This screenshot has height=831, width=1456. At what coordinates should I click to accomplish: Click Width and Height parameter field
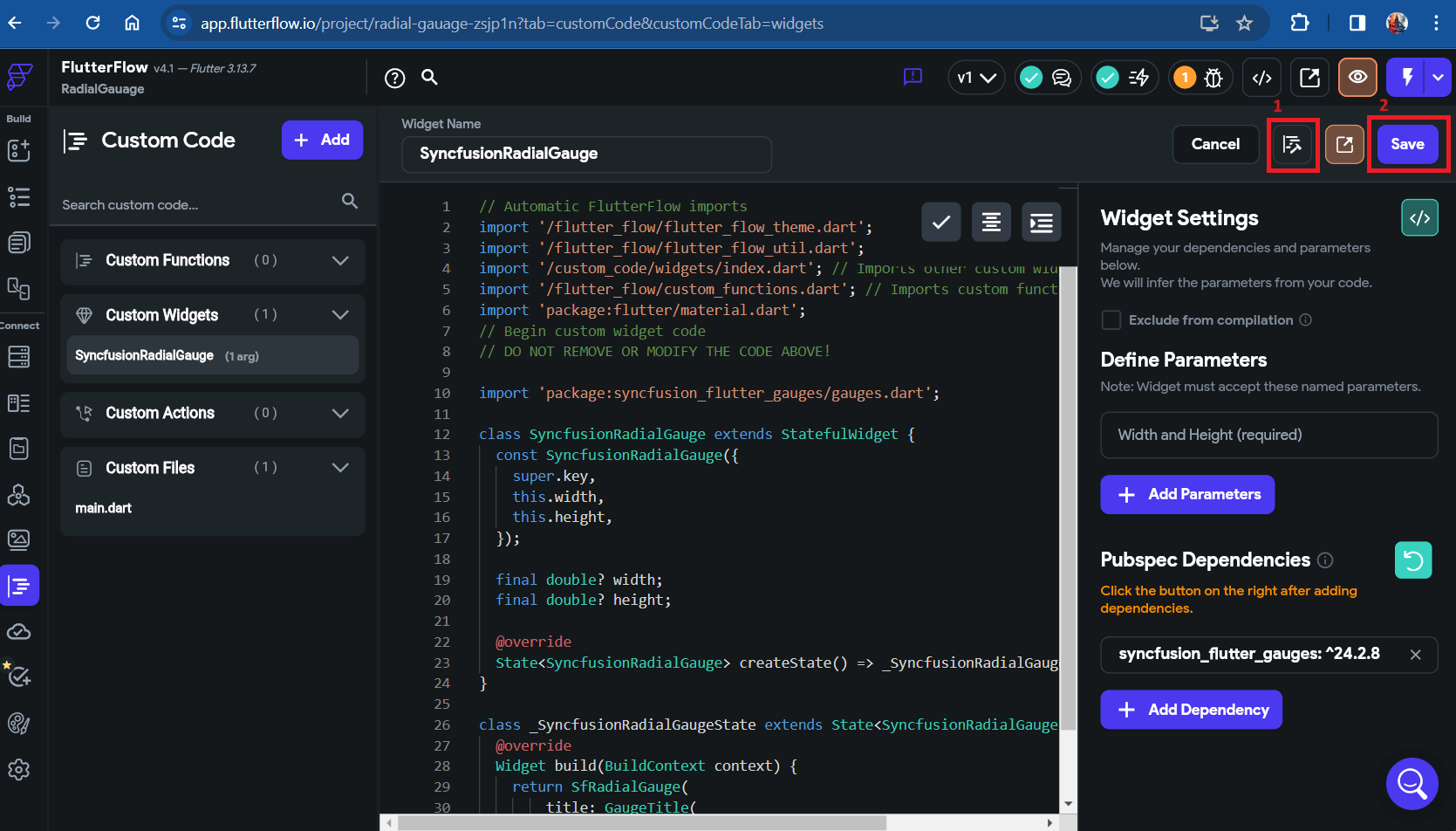click(x=1269, y=435)
